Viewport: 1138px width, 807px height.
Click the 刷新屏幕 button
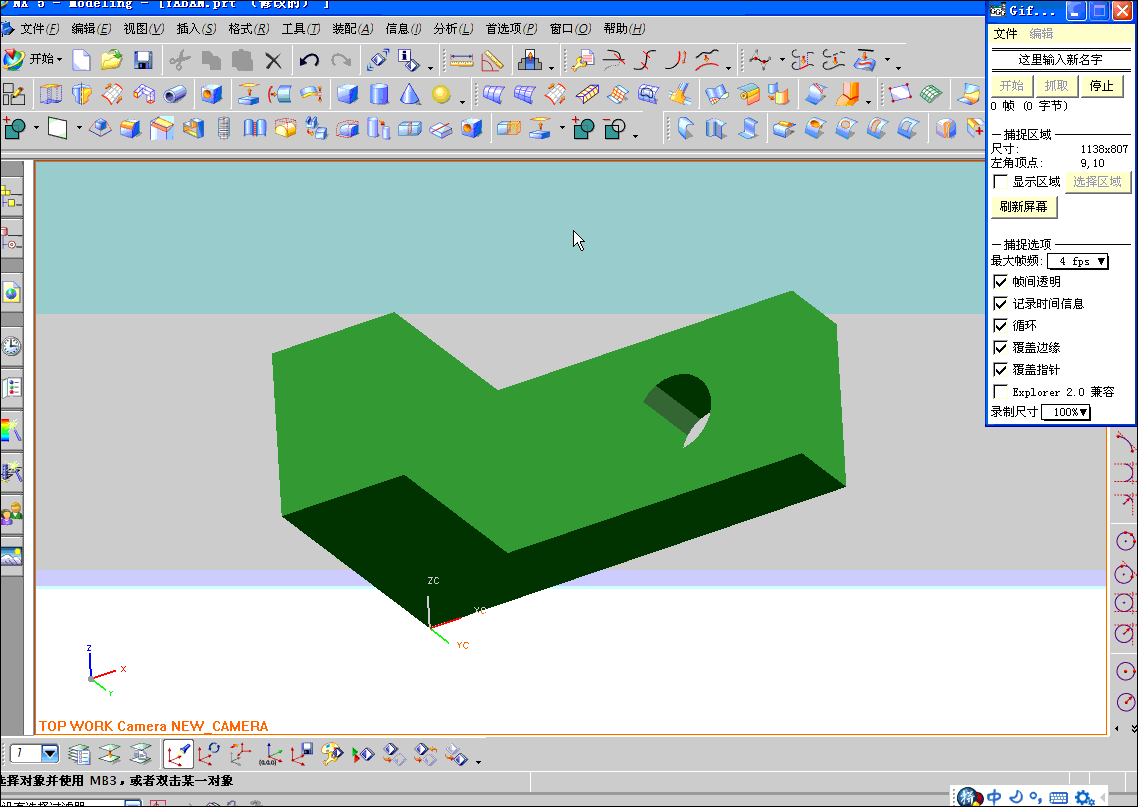[x=1023, y=207]
